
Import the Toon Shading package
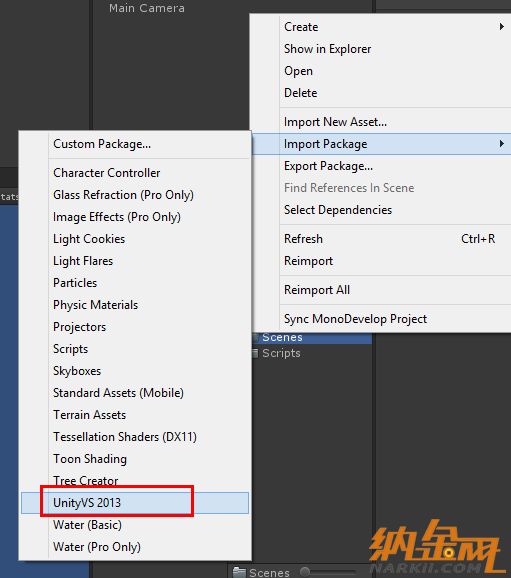(x=135, y=459)
